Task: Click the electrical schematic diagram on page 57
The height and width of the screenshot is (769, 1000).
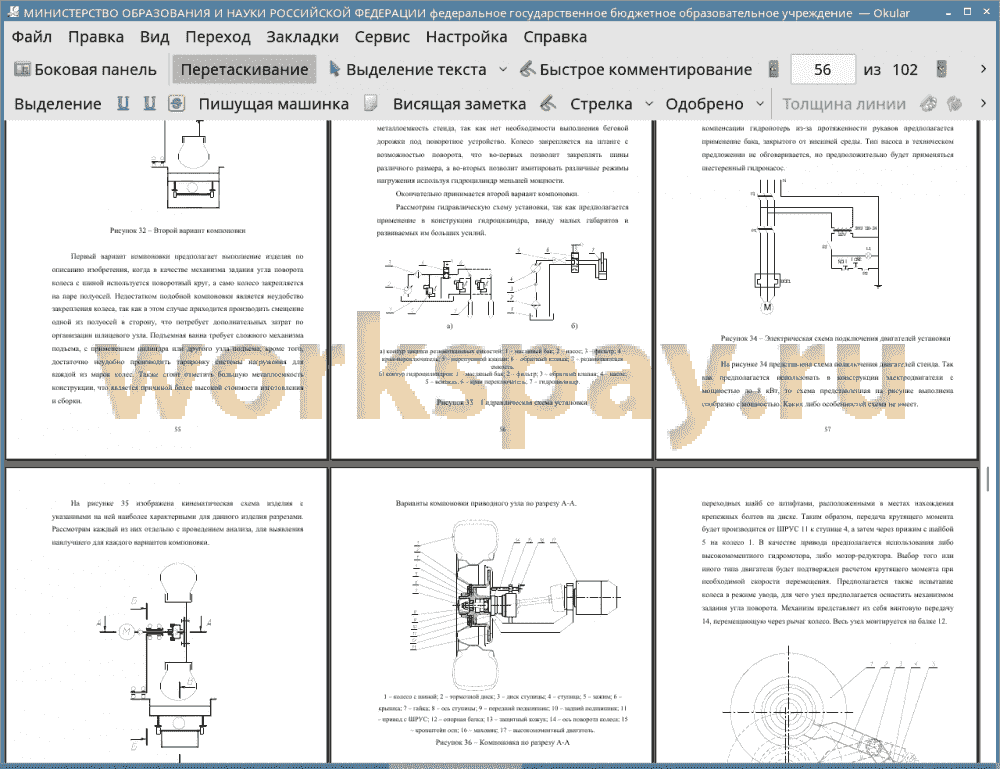Action: click(x=818, y=247)
